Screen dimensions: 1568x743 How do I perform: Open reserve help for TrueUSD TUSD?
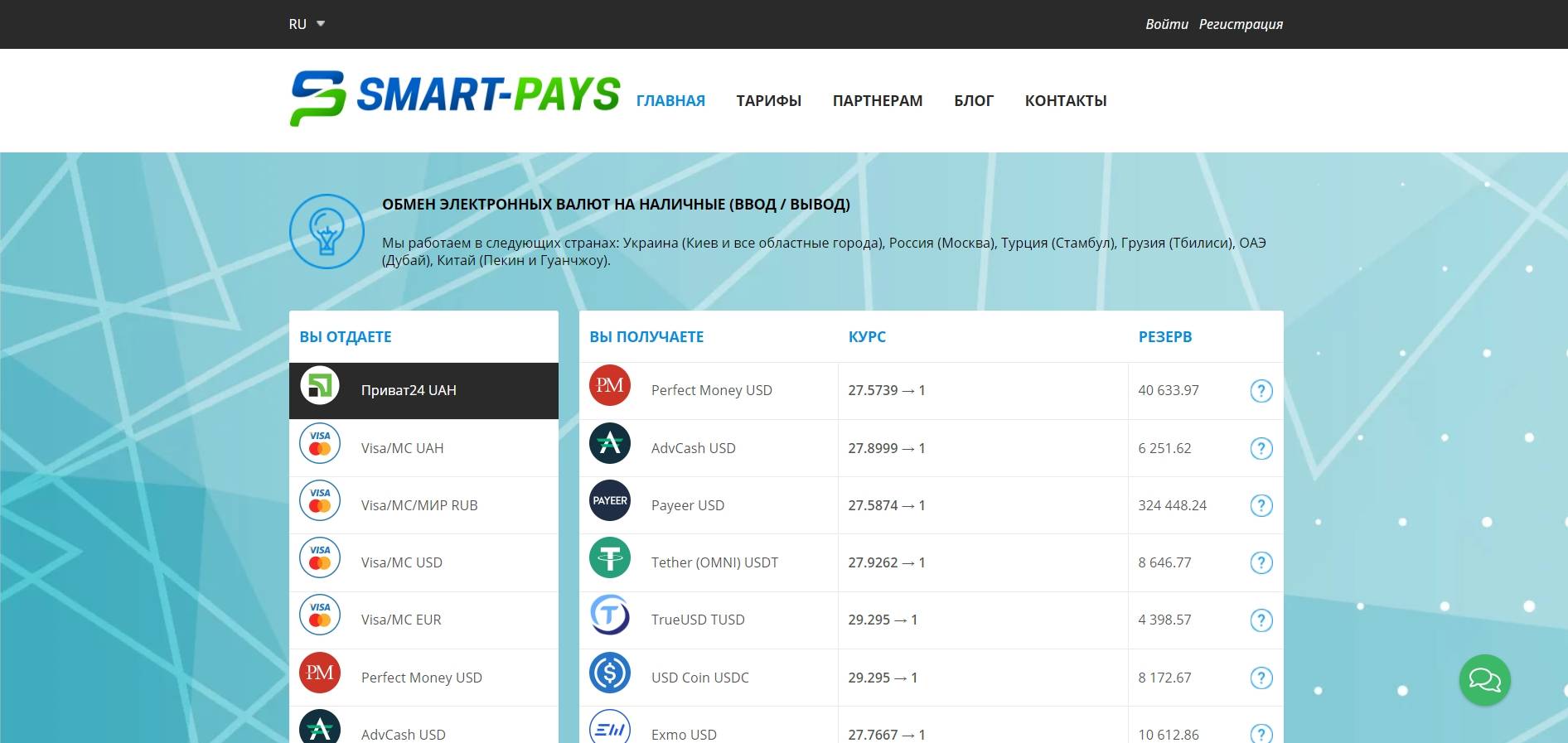click(x=1261, y=620)
